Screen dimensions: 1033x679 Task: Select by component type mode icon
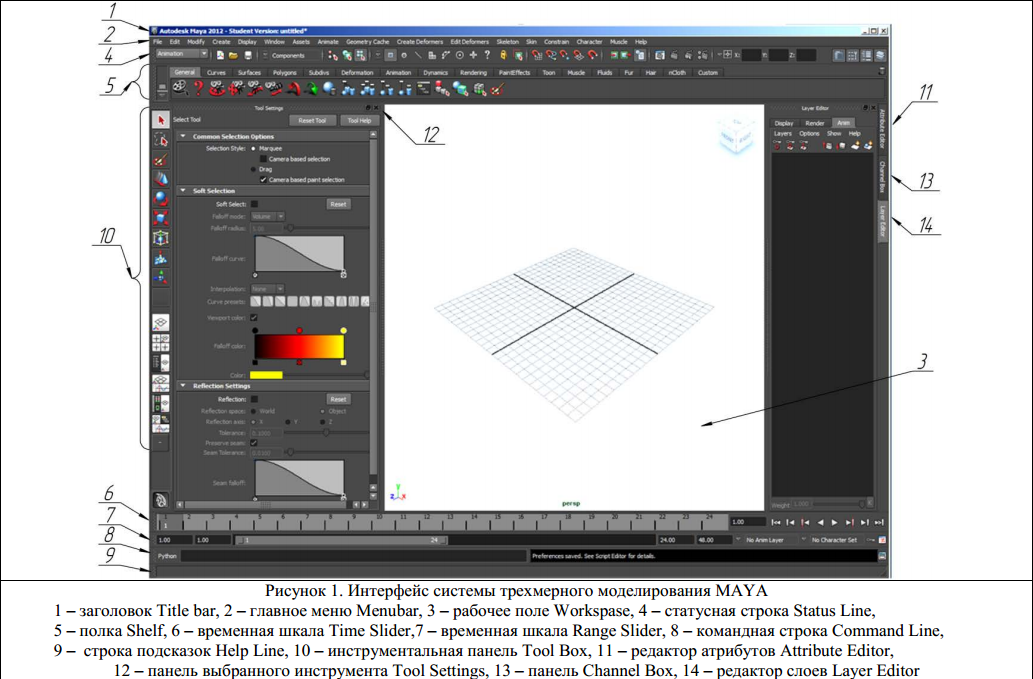pyautogui.click(x=360, y=55)
